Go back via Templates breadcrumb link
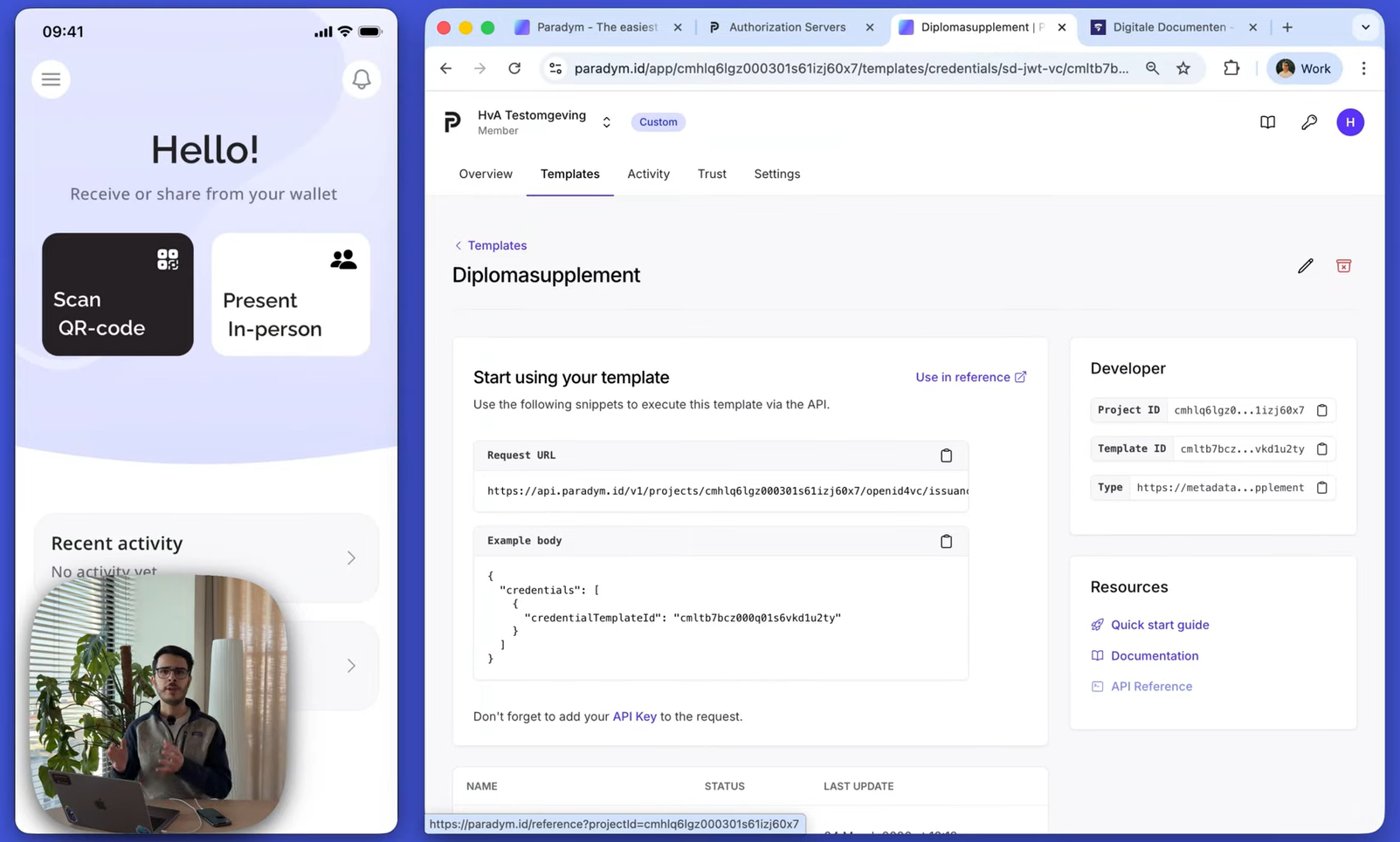This screenshot has width=1400, height=842. 490,245
